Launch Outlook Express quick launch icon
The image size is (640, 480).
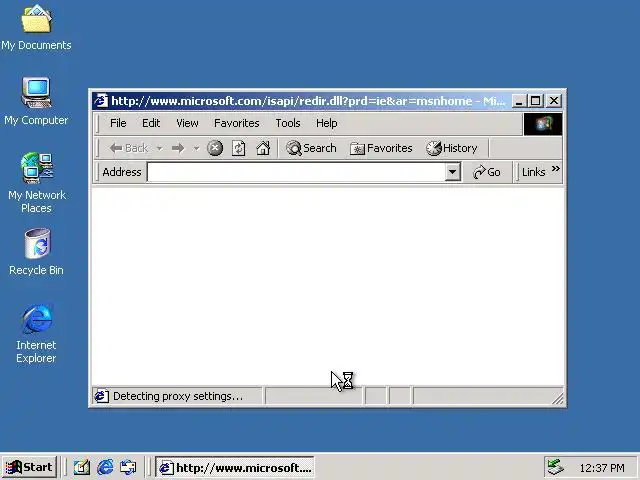pyautogui.click(x=129, y=467)
